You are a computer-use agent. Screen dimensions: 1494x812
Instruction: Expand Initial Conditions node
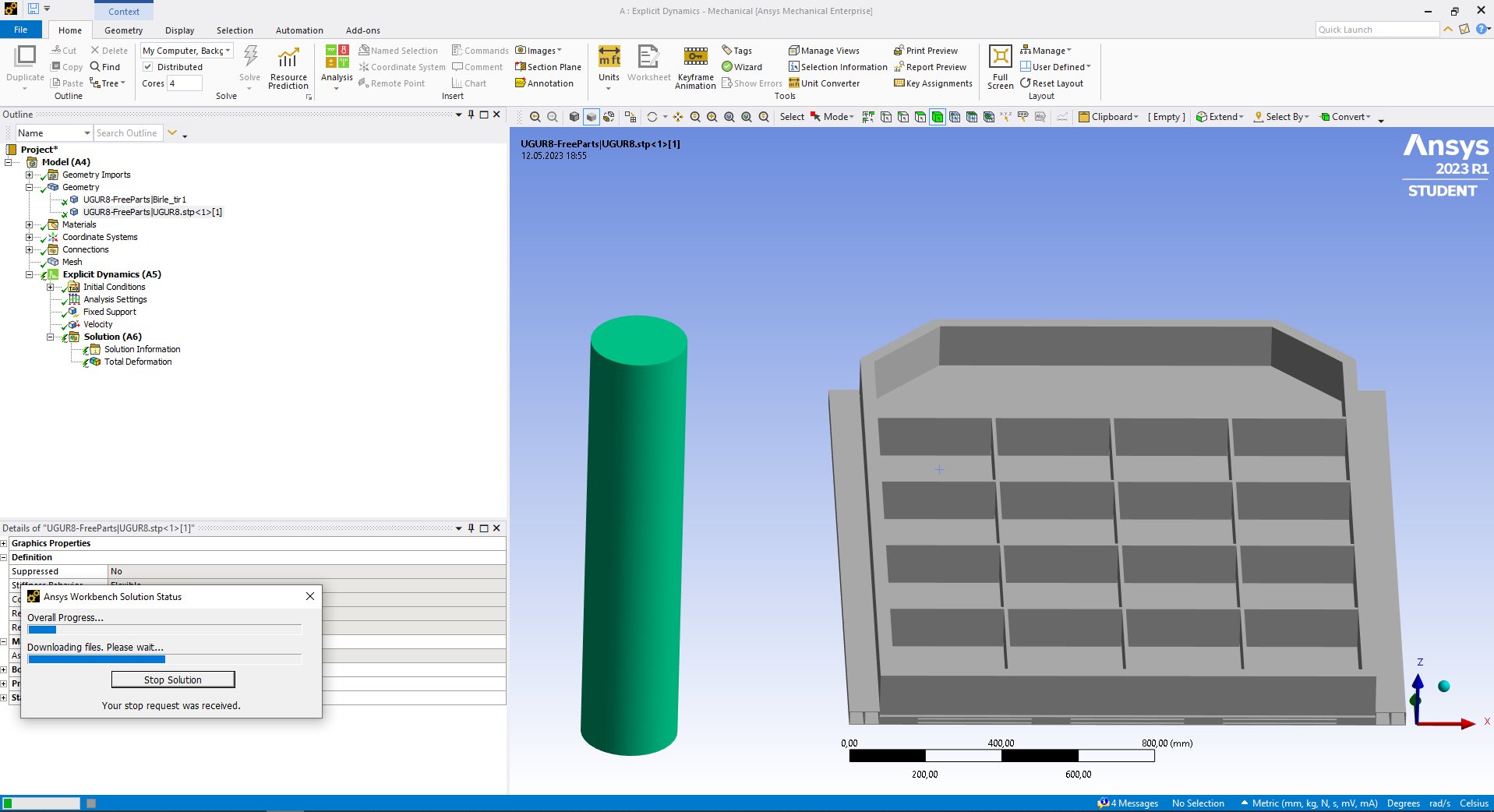[51, 287]
